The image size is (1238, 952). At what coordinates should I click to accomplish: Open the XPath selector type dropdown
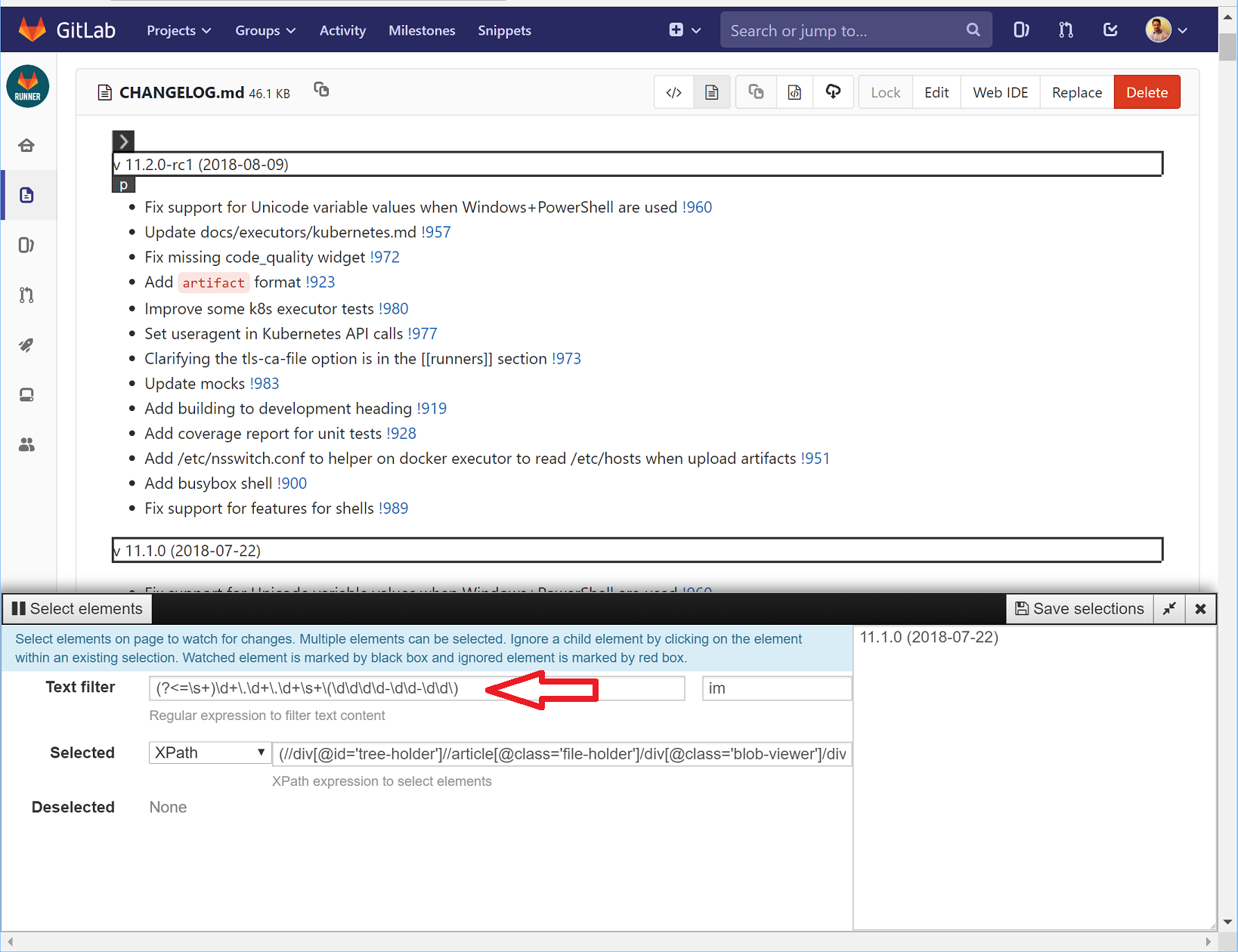209,753
